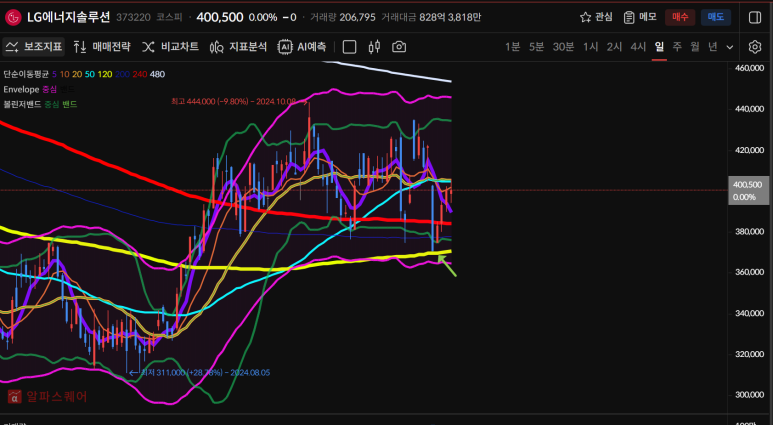Click the 코스피 market label
This screenshot has width=773, height=425.
tap(169, 18)
